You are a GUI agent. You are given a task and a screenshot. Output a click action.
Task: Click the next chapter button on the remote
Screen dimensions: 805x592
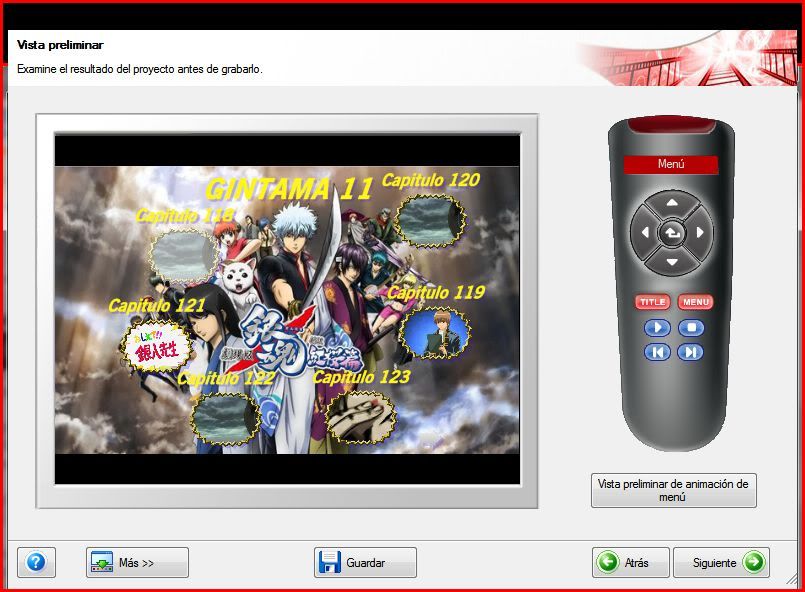[x=691, y=352]
